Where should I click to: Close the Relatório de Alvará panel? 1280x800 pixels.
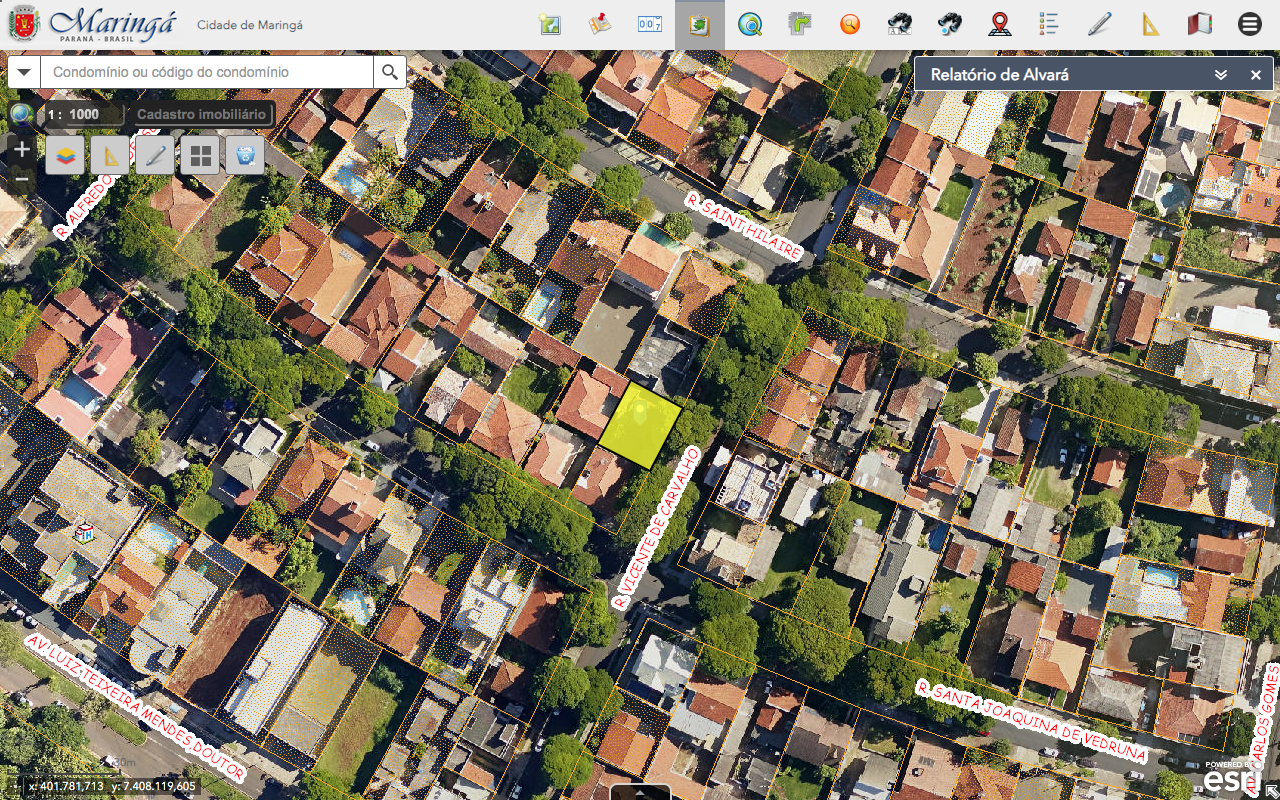[1256, 75]
